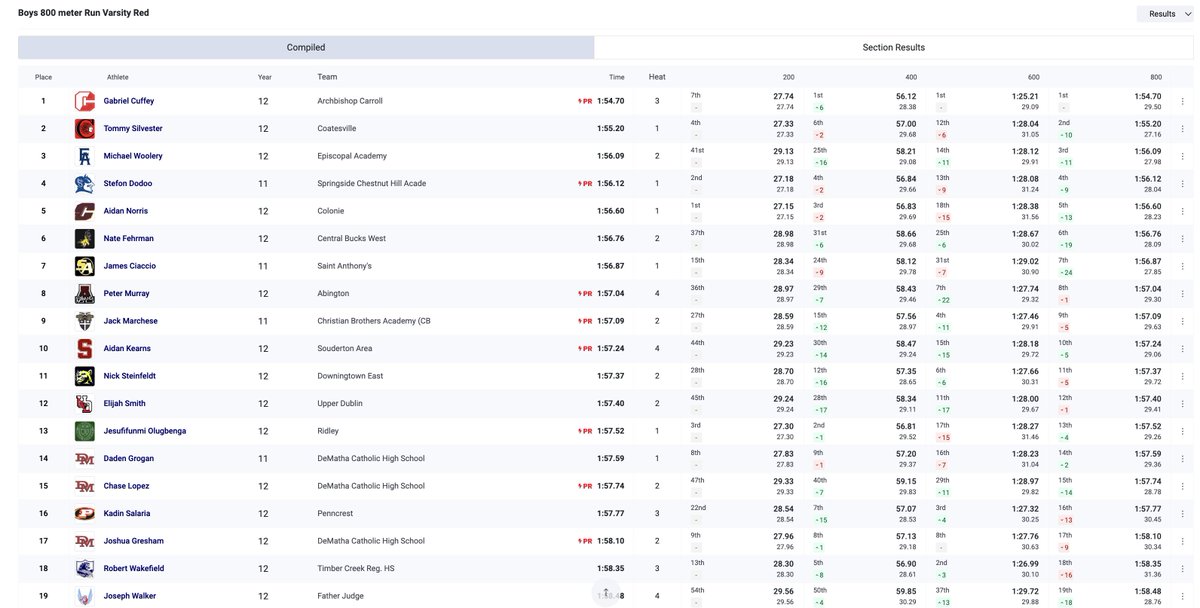
Task: Click Springside Chestnut Hill Acade team name
Action: tap(372, 184)
